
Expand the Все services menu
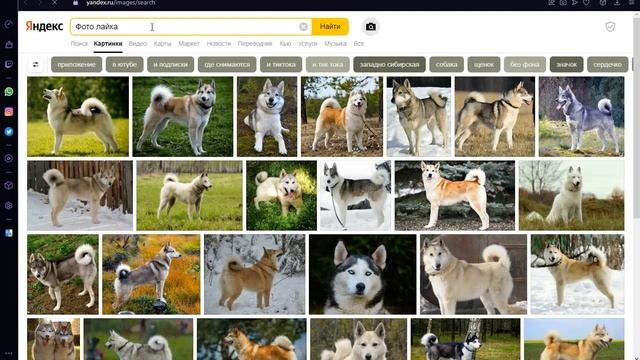coord(359,43)
